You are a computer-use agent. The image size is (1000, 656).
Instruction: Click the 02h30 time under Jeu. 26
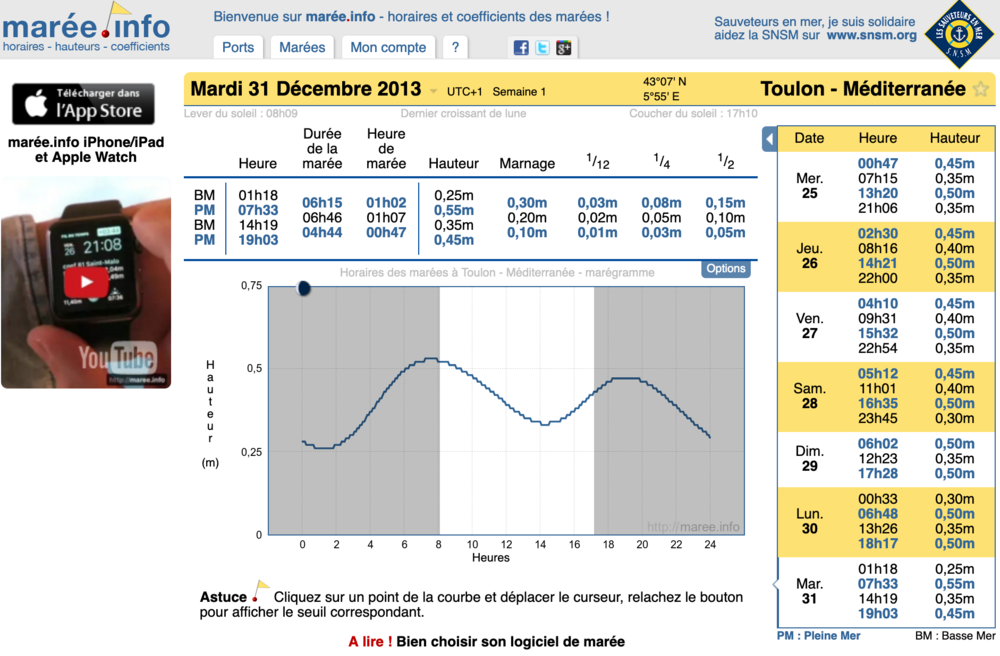(x=878, y=234)
